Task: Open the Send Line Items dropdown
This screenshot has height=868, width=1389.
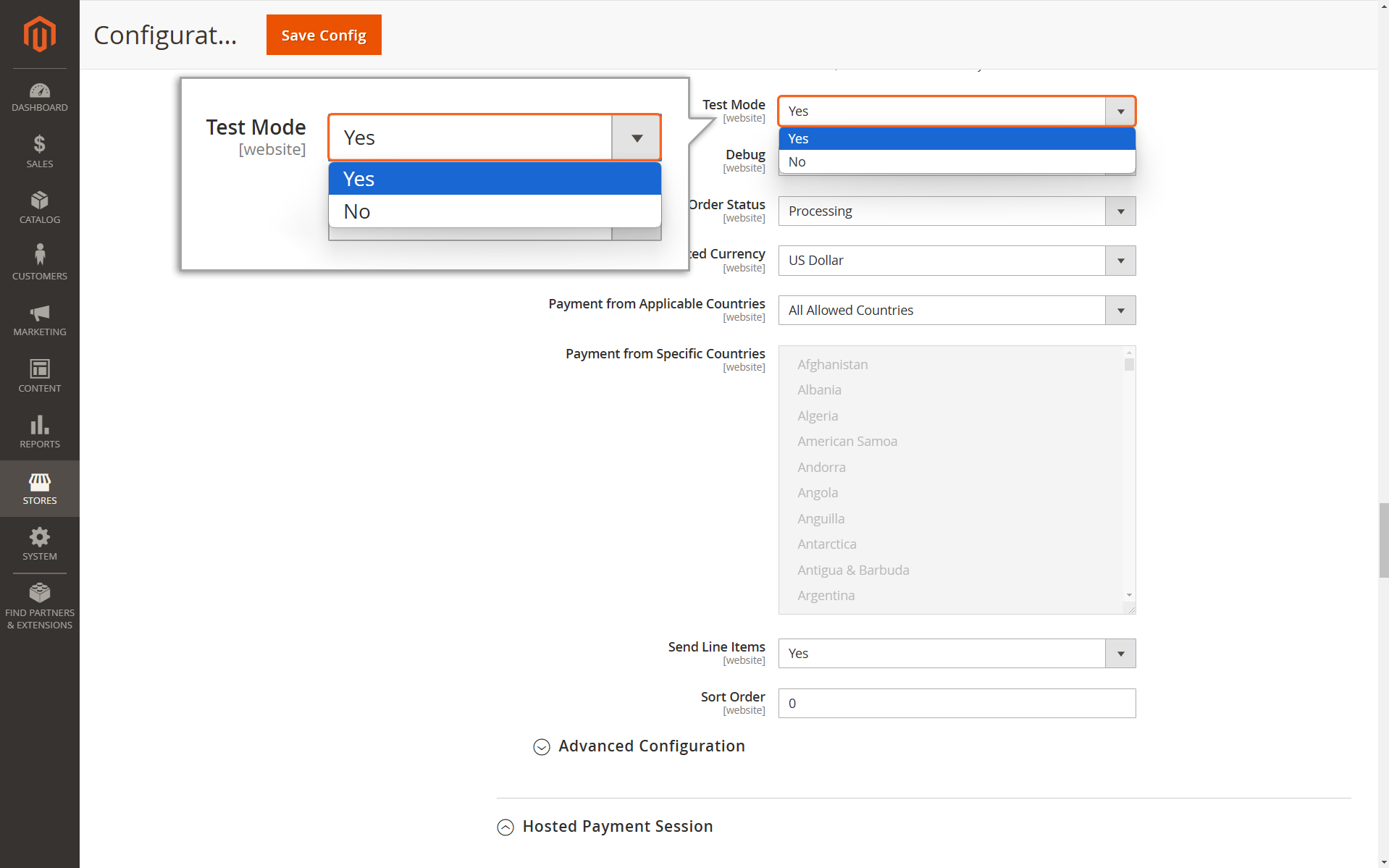Action: 957,654
